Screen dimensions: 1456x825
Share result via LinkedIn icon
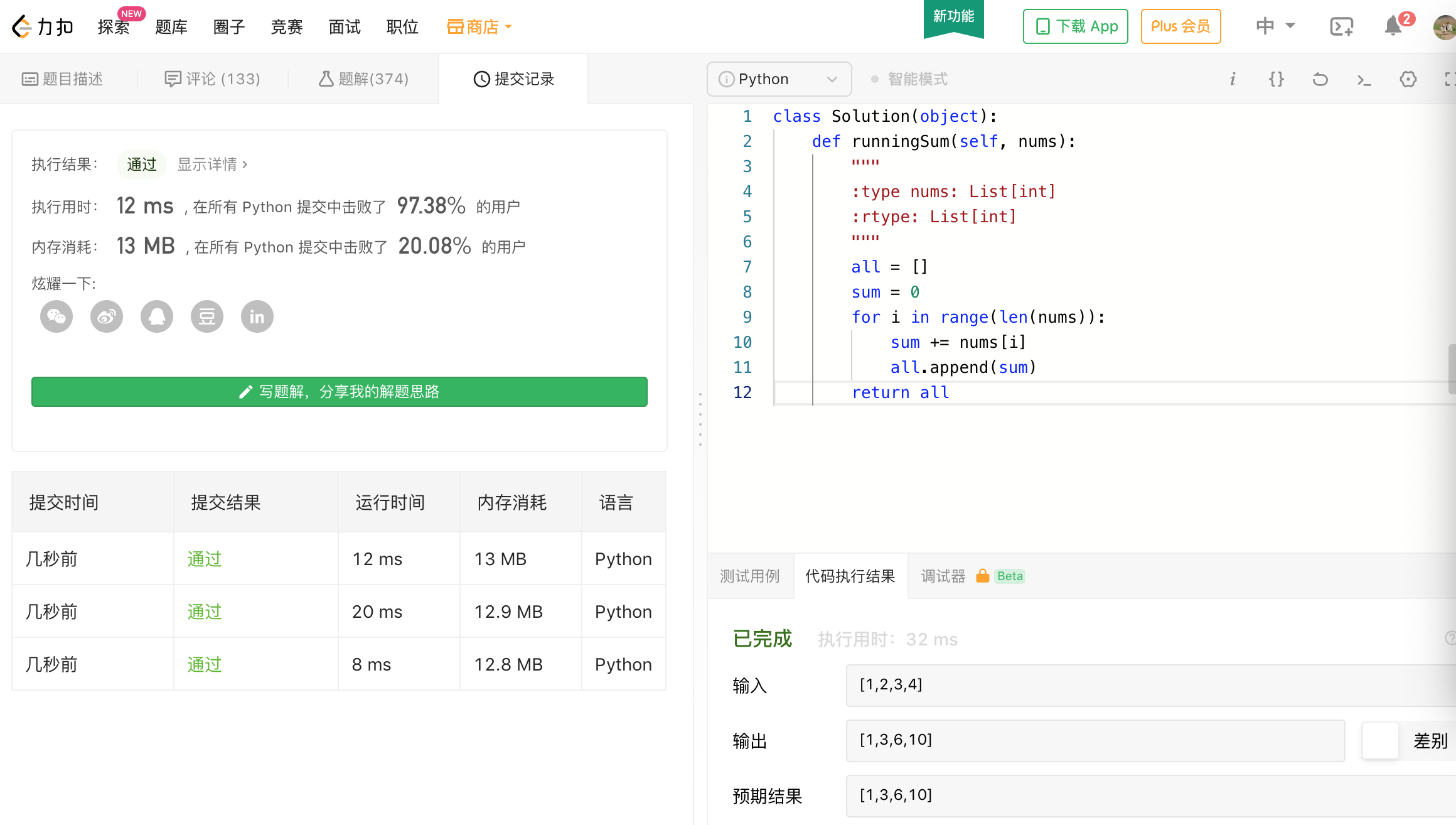point(257,316)
